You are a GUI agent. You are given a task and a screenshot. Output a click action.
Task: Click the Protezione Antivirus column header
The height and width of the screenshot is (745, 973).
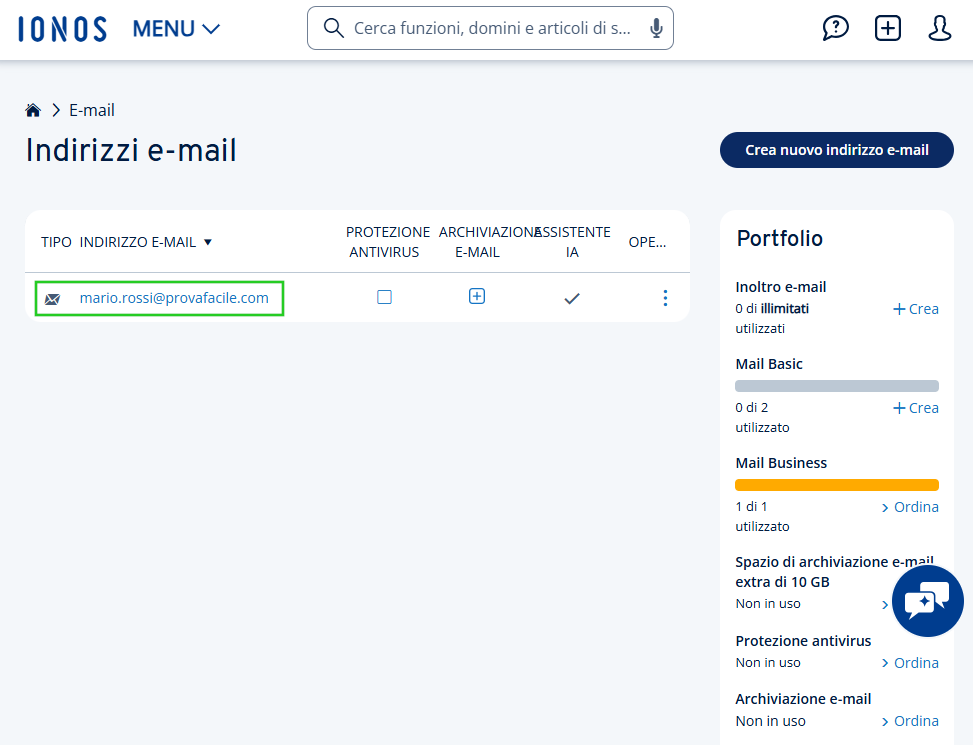pyautogui.click(x=387, y=242)
